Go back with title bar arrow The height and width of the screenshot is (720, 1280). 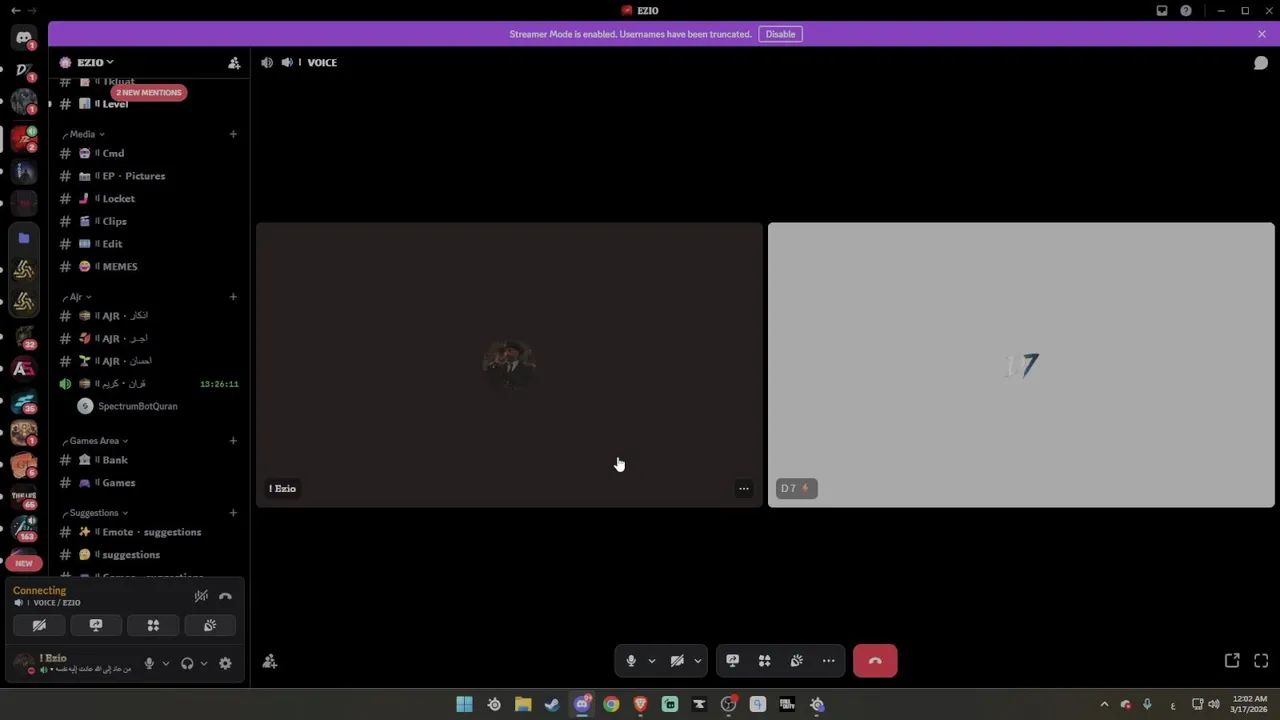15,10
